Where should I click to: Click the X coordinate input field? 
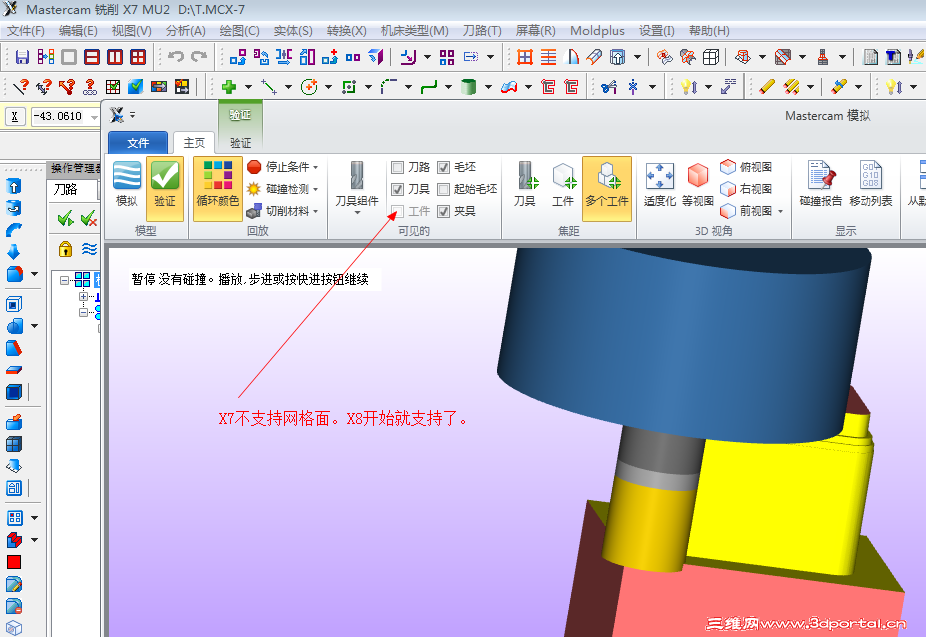[x=60, y=116]
